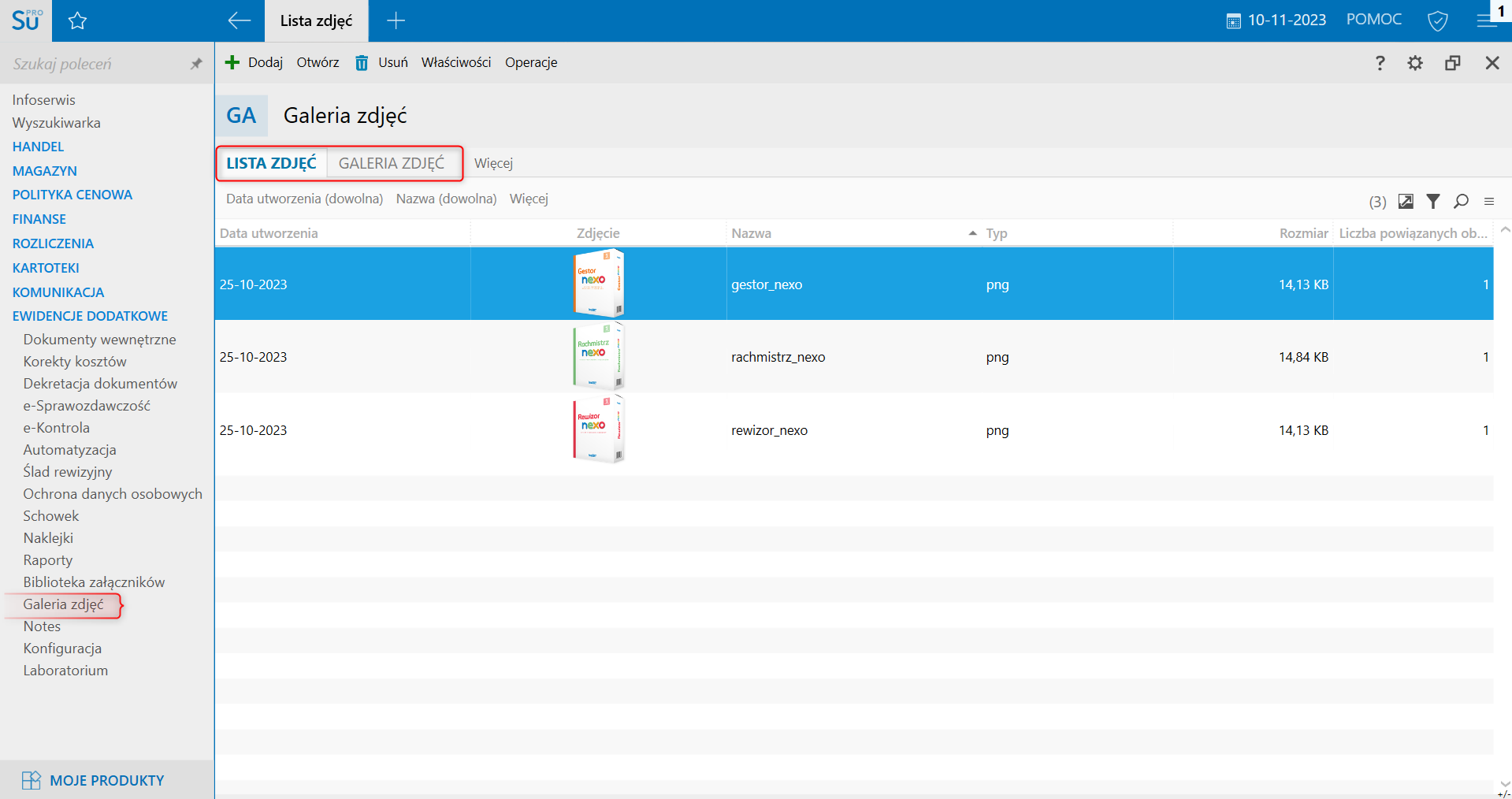Open the Operacje menu
Screen dimensions: 1512x799
(531, 62)
